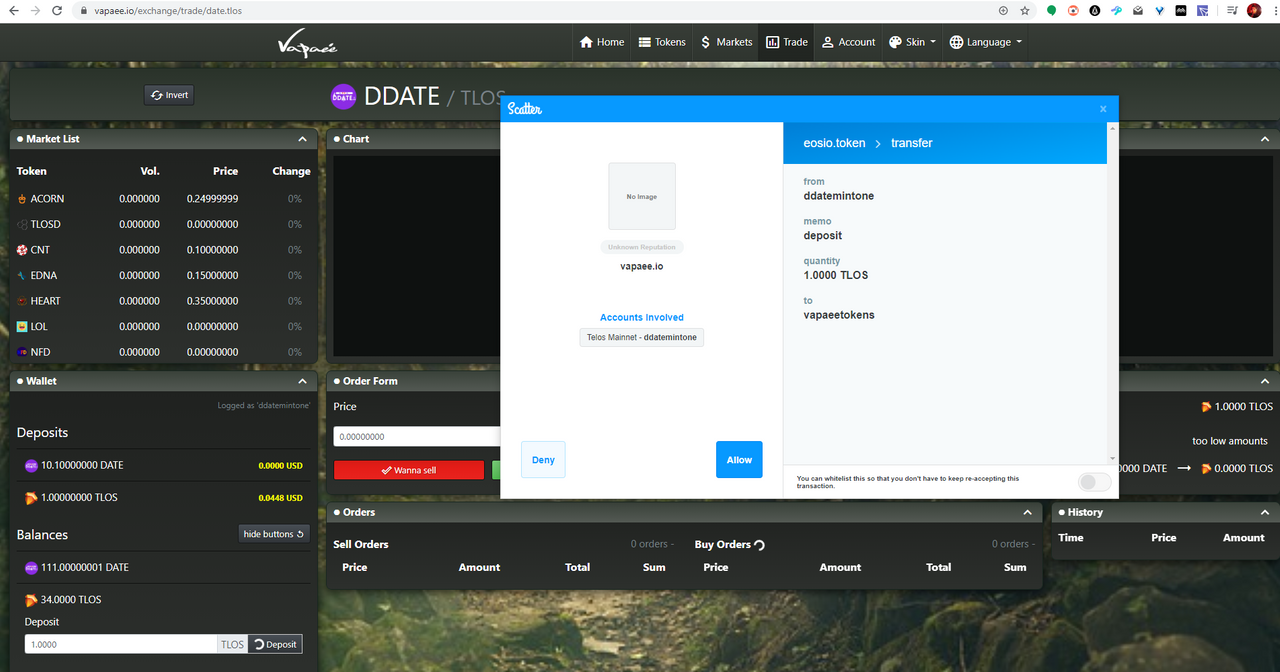Click the TLOS icon under Deposits

click(31, 498)
